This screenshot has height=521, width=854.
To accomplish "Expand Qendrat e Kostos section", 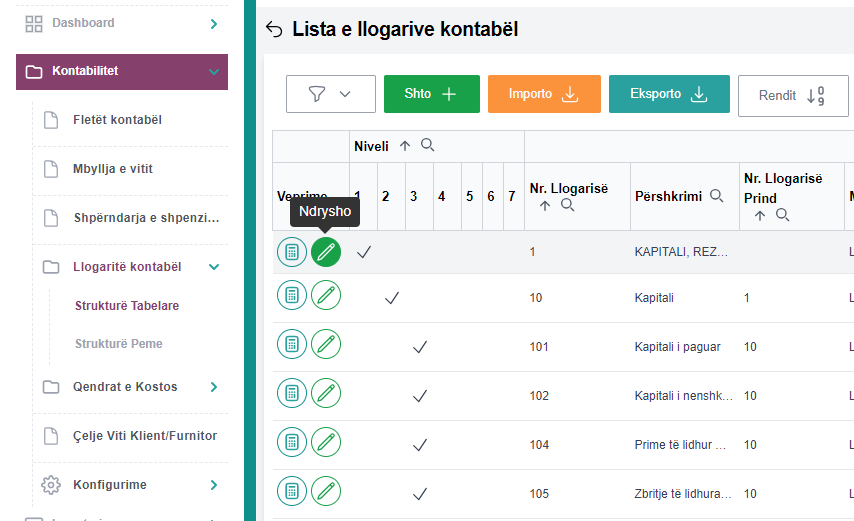I will [213, 387].
